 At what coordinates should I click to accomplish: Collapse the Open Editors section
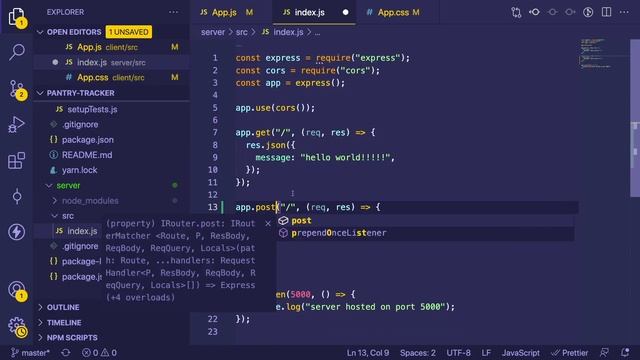pos(40,32)
